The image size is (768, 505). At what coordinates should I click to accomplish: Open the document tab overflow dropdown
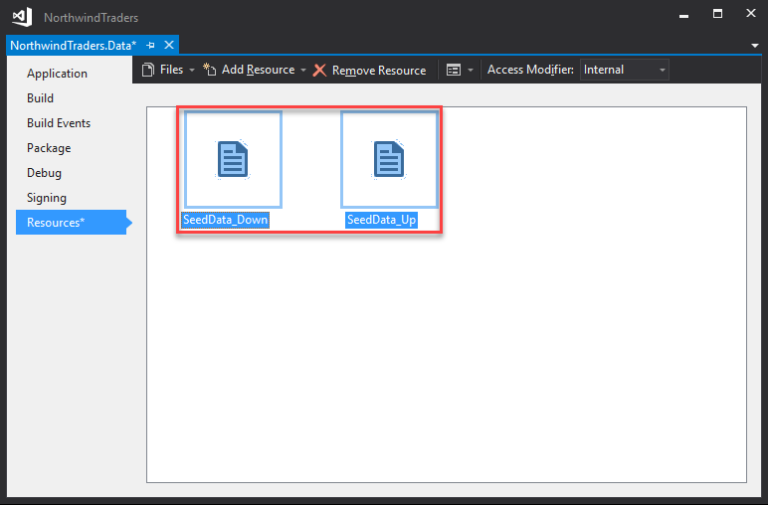[755, 46]
